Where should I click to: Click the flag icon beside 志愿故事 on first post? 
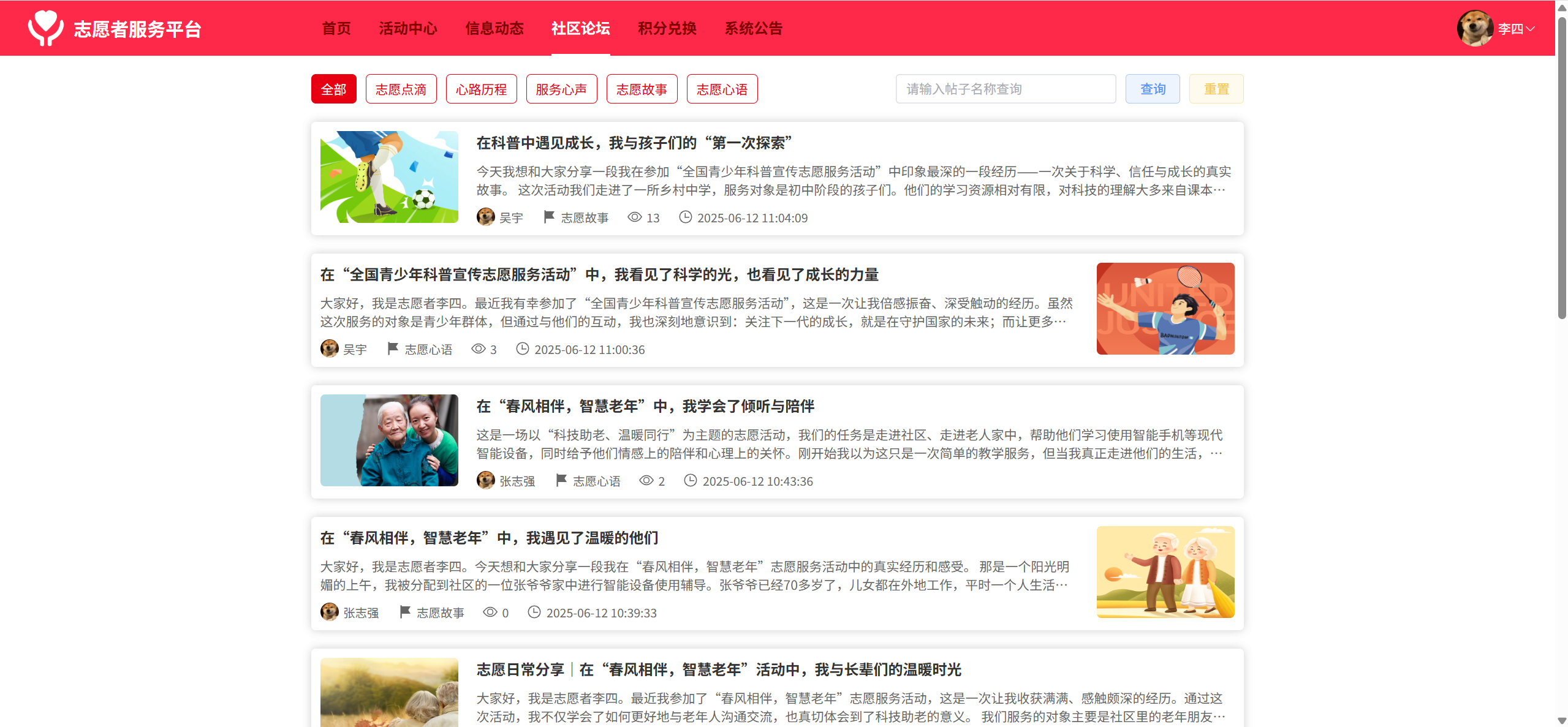click(x=549, y=217)
